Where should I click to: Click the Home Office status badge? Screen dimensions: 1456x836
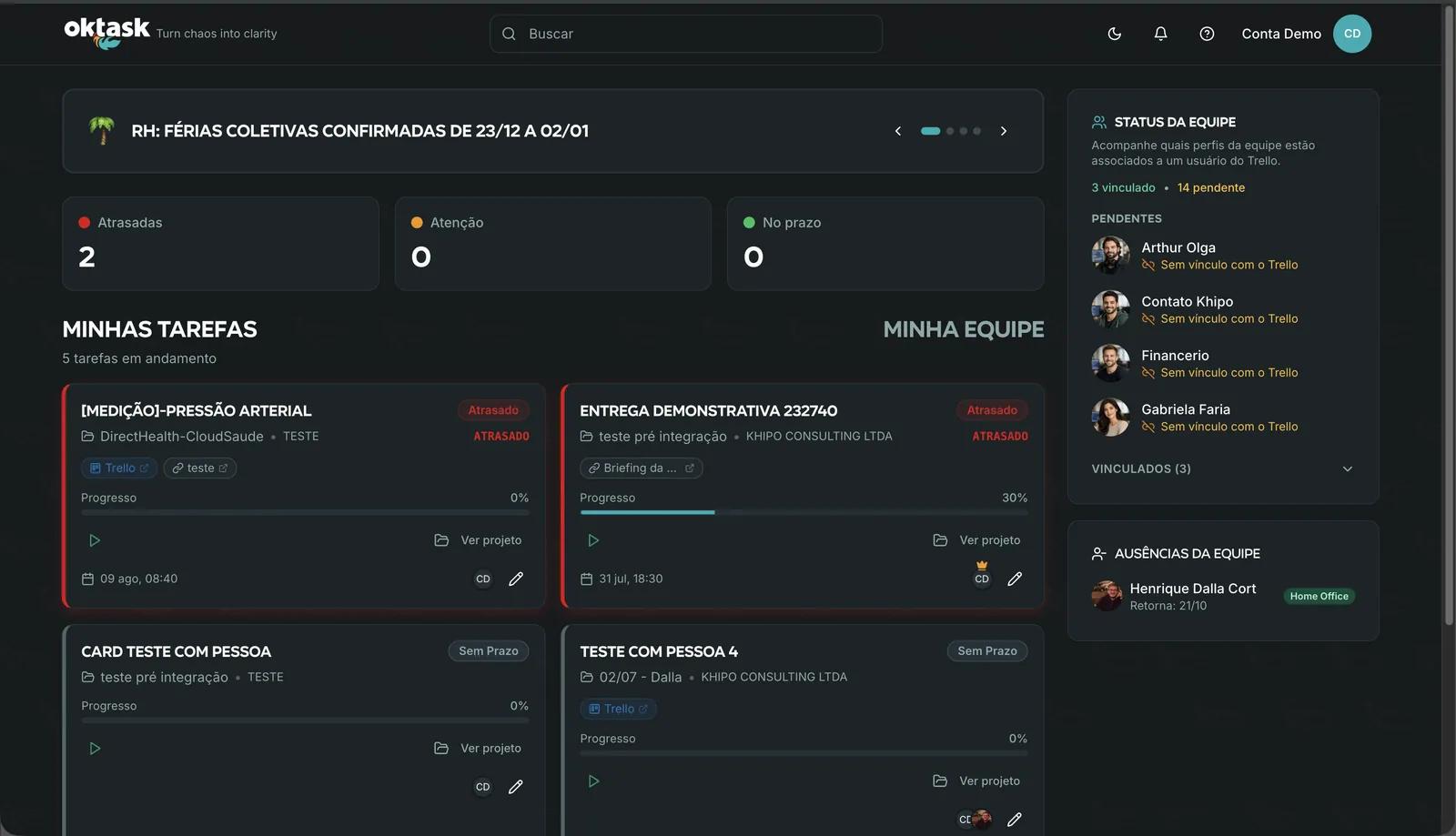point(1319,597)
